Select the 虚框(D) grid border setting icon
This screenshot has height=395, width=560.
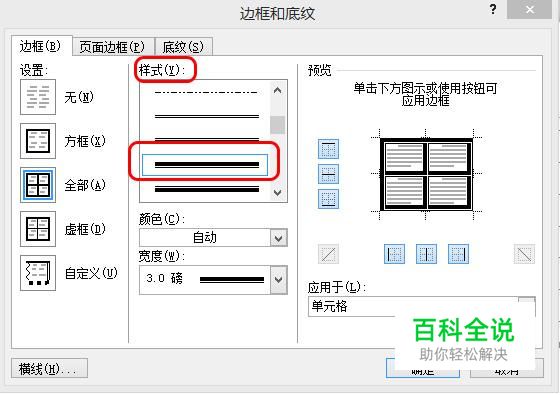[x=38, y=229]
